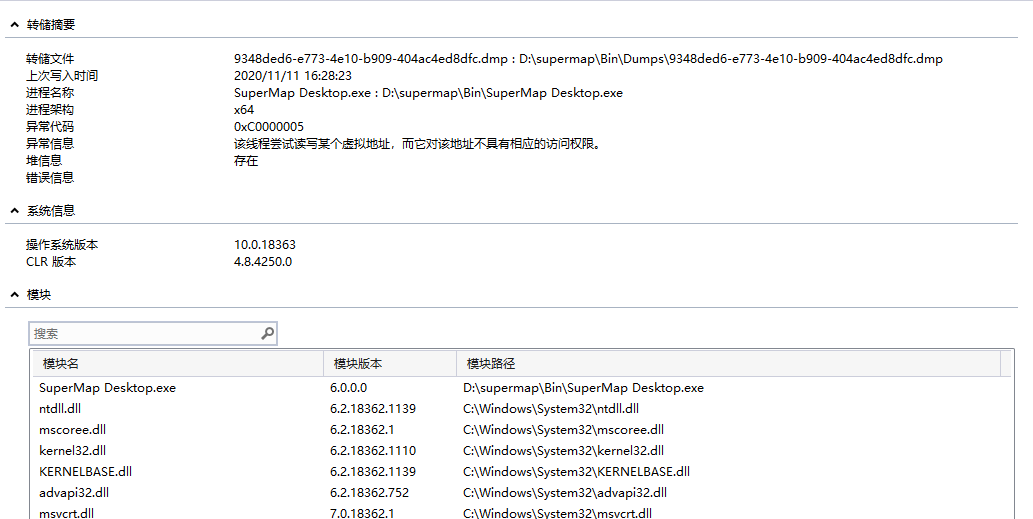The height and width of the screenshot is (519, 1033).
Task: Collapse the 系统信息 section
Action: point(14,211)
